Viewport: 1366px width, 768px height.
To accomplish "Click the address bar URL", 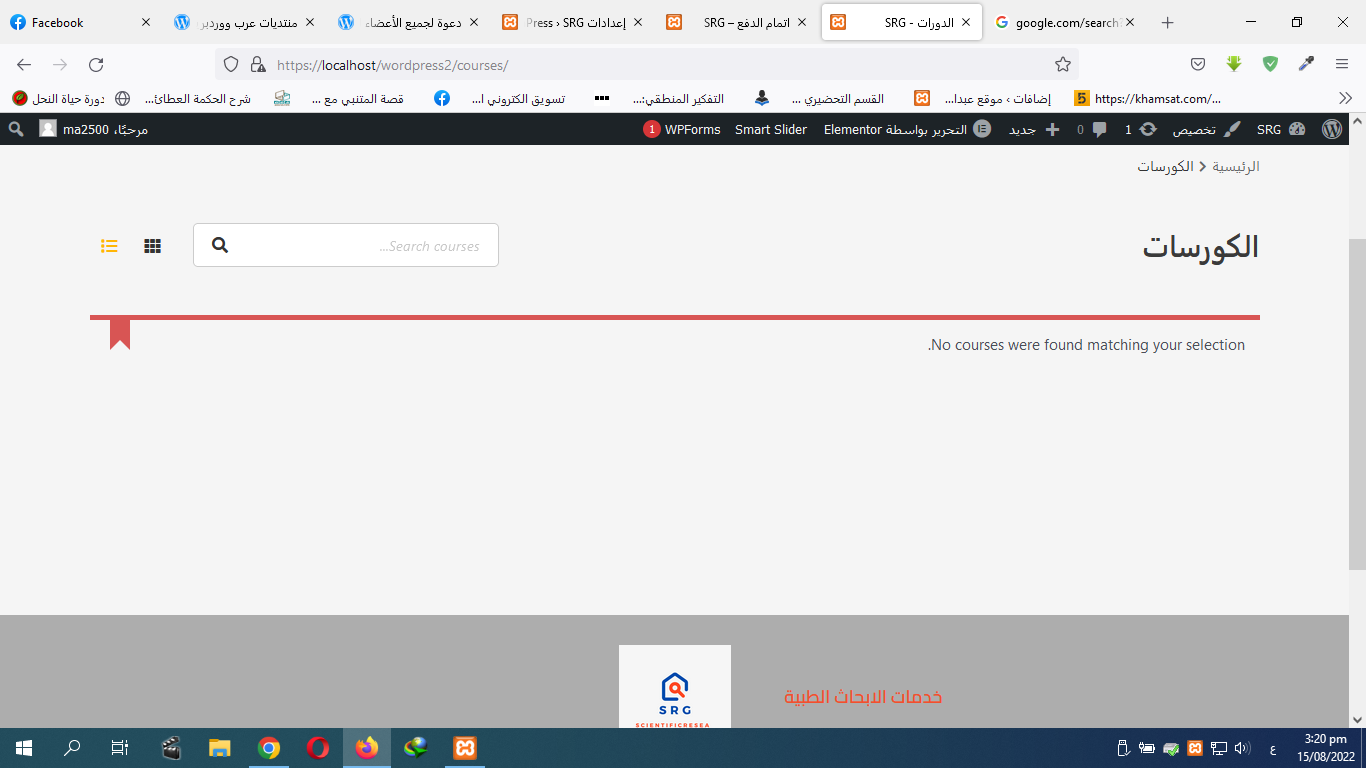I will point(393,65).
